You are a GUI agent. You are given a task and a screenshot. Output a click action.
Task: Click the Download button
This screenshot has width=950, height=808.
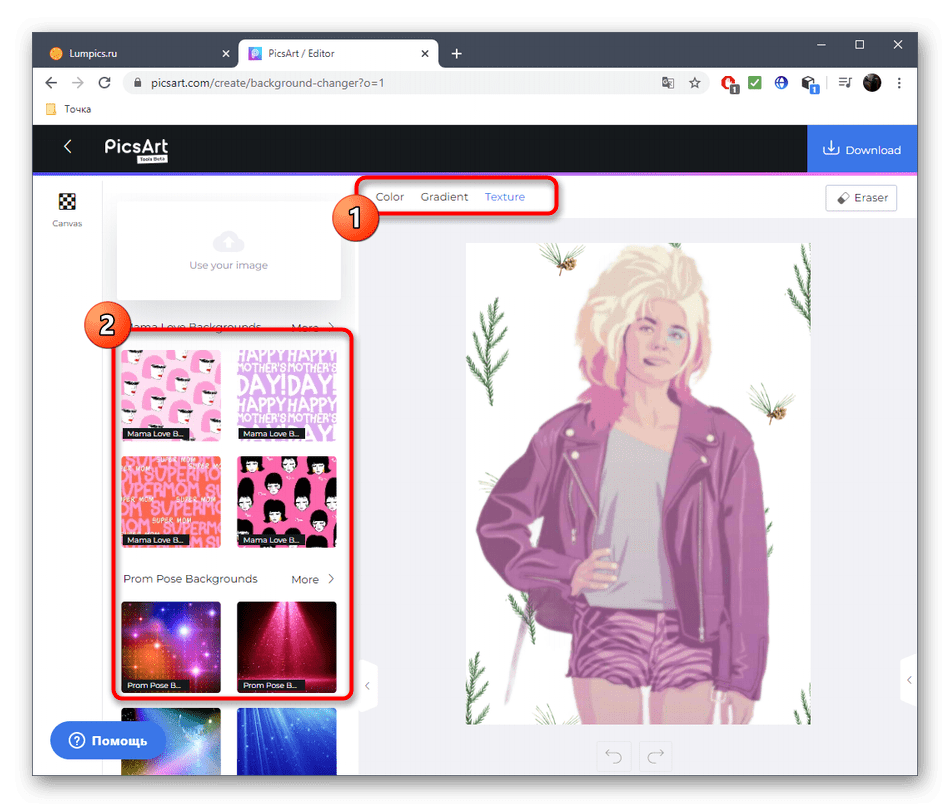[861, 150]
